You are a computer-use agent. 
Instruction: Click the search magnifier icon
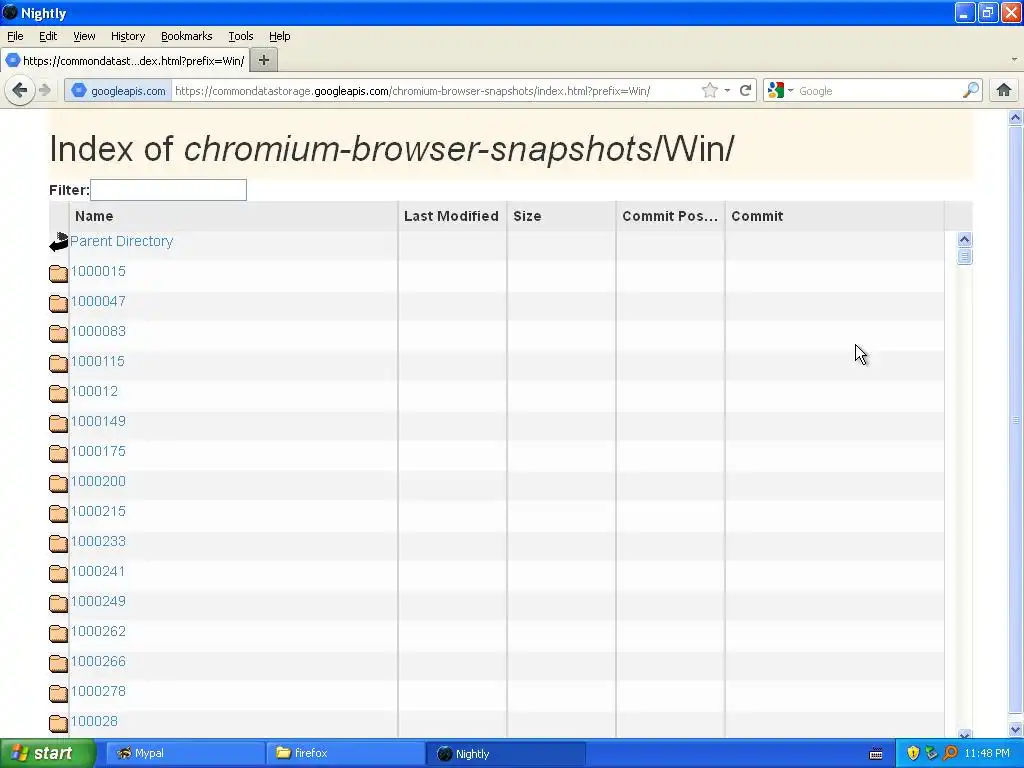point(971,90)
